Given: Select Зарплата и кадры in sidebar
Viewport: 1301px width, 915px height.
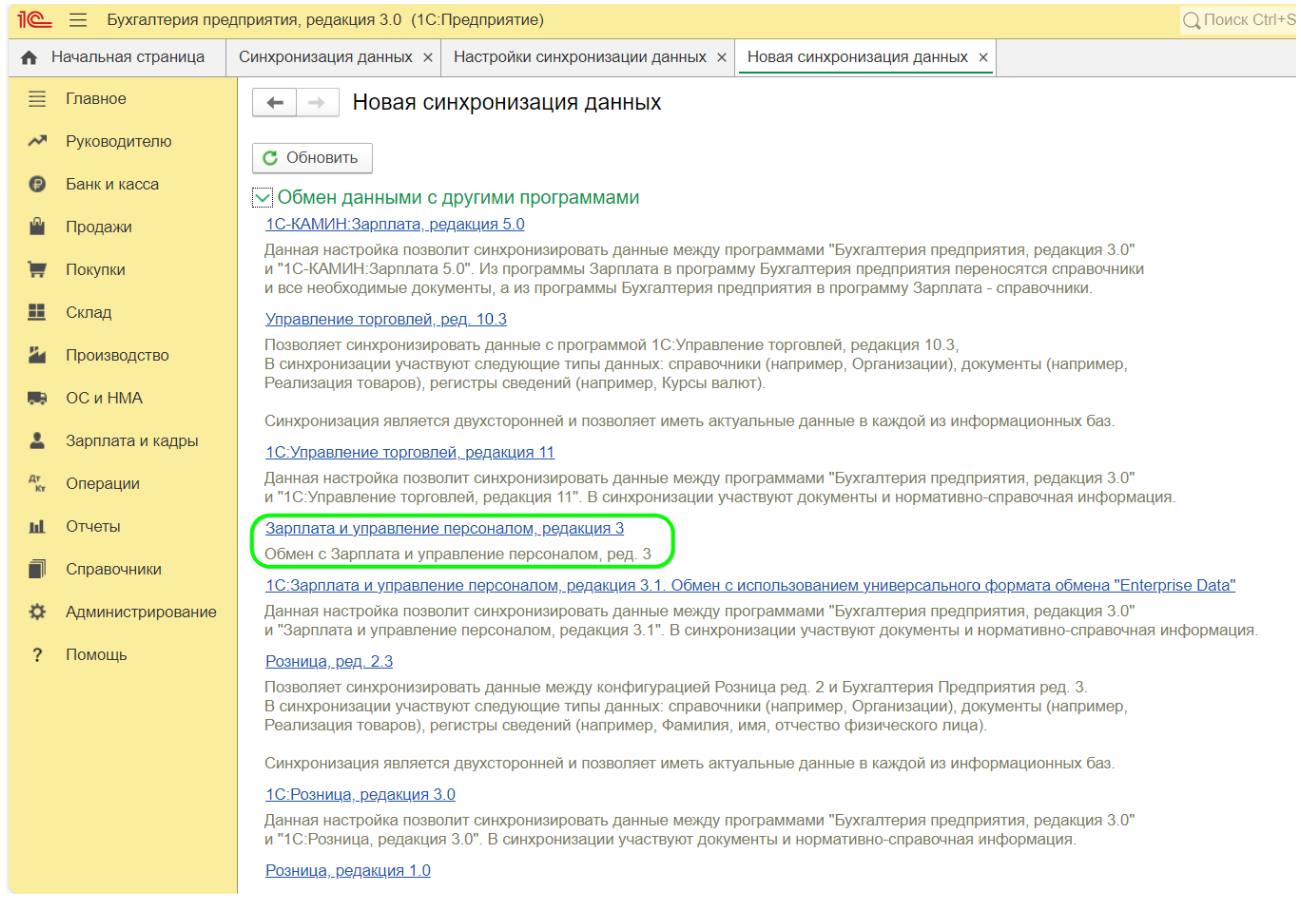Looking at the screenshot, I should [x=132, y=441].
